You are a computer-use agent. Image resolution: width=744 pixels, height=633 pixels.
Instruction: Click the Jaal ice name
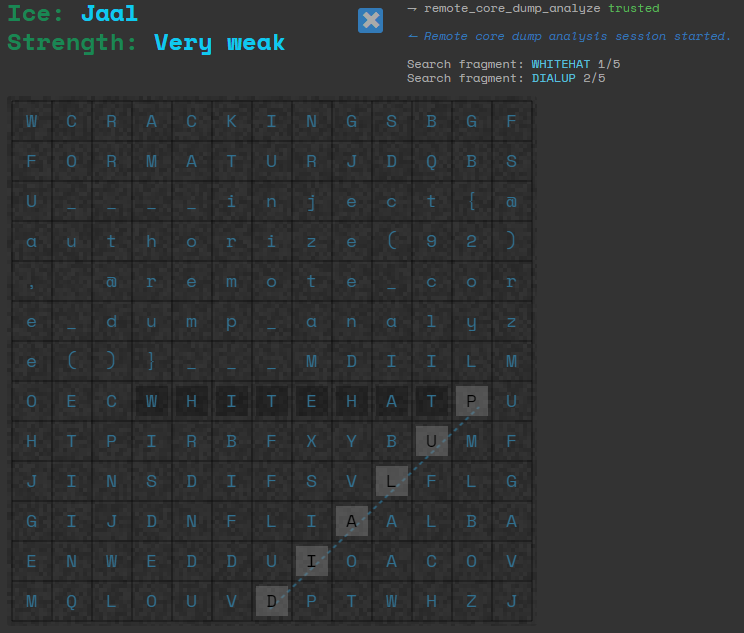tap(109, 14)
